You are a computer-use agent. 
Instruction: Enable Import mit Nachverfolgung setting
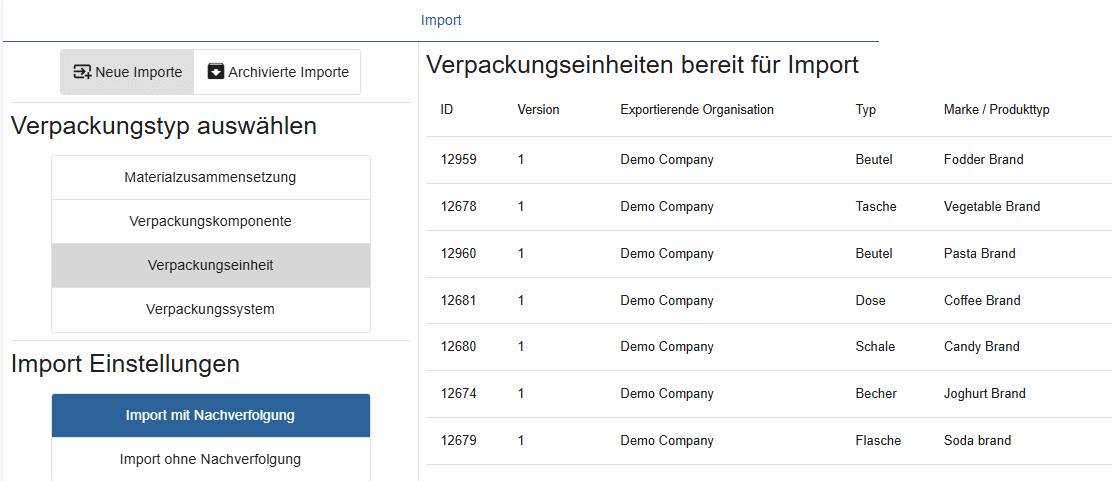click(x=210, y=415)
